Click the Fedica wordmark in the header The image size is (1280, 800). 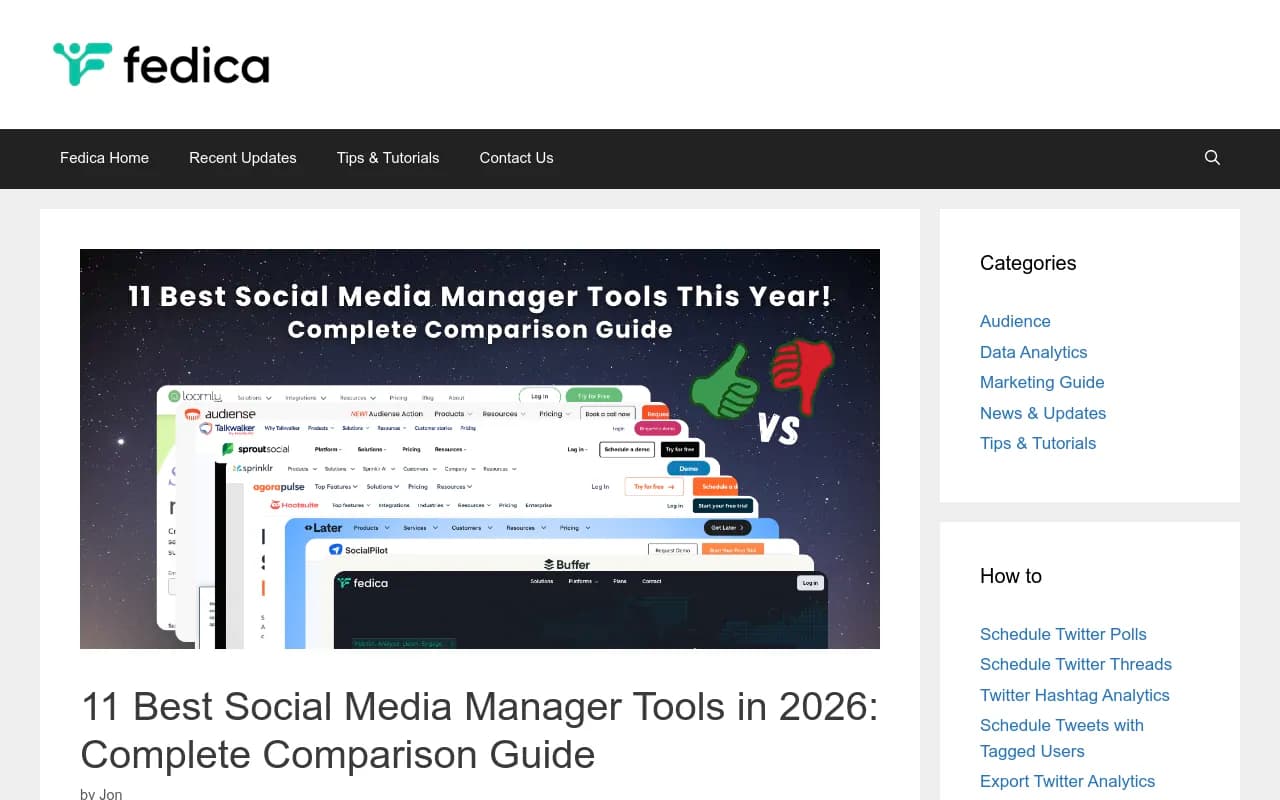coord(195,64)
